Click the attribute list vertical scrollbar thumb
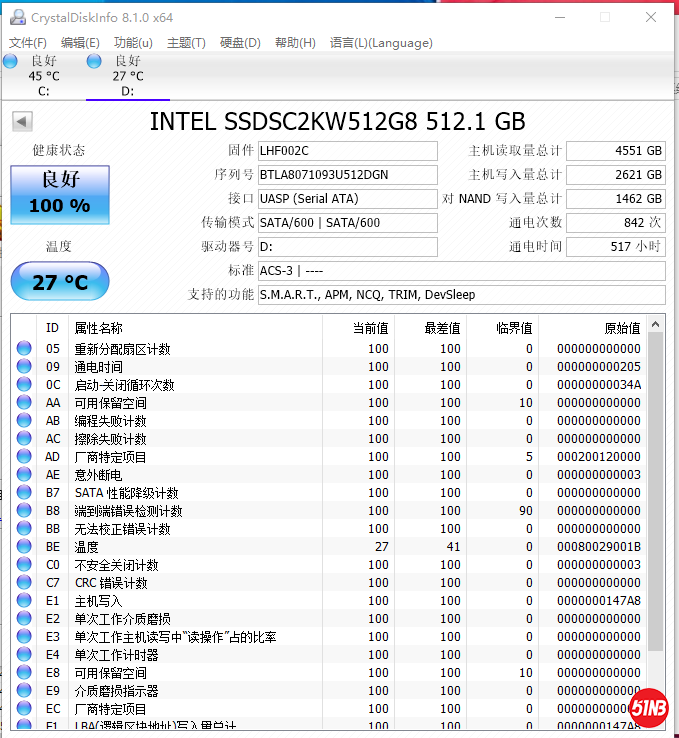 (x=655, y=492)
